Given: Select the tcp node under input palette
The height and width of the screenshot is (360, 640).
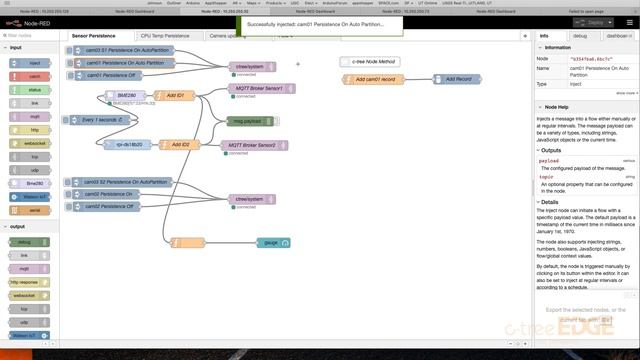Looking at the screenshot, I should click(x=30, y=157).
